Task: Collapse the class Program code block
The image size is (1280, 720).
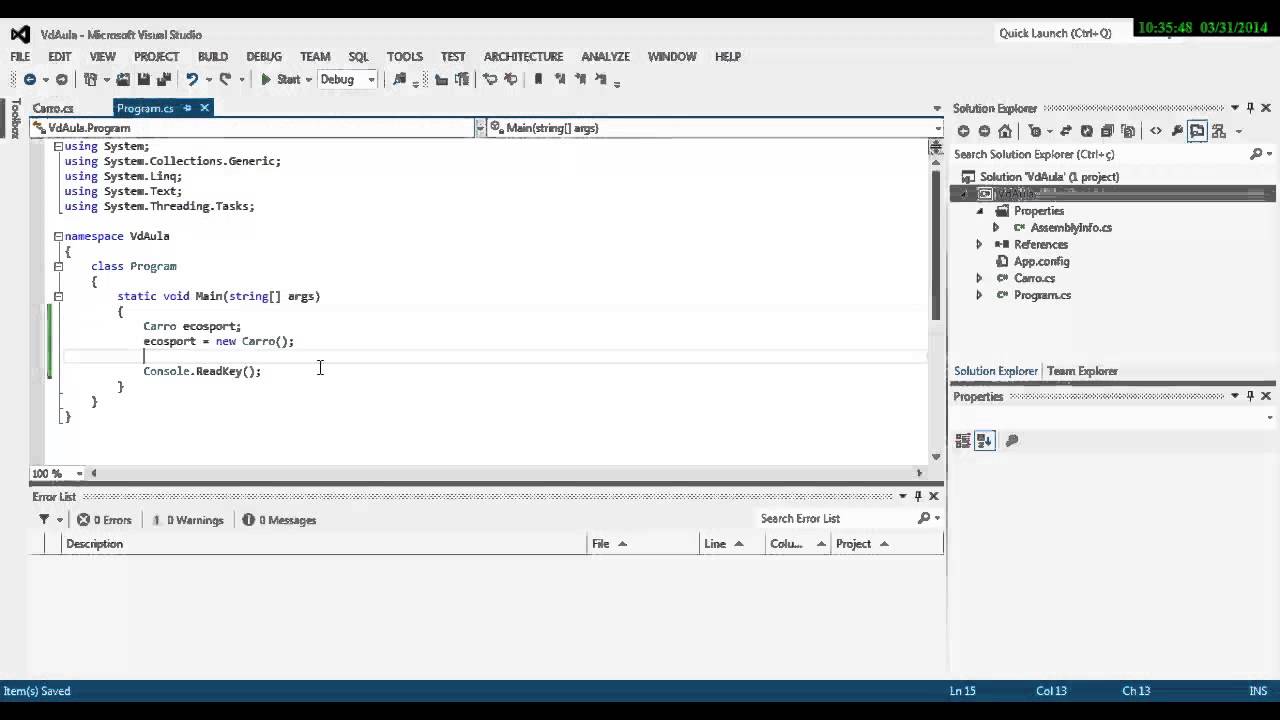Action: coord(58,266)
